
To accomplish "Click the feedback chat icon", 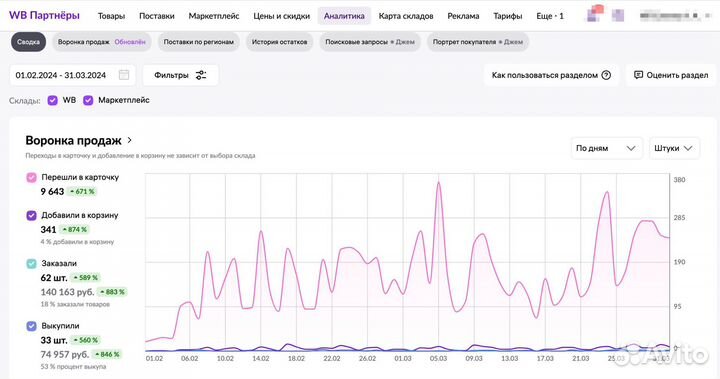I will tap(638, 75).
